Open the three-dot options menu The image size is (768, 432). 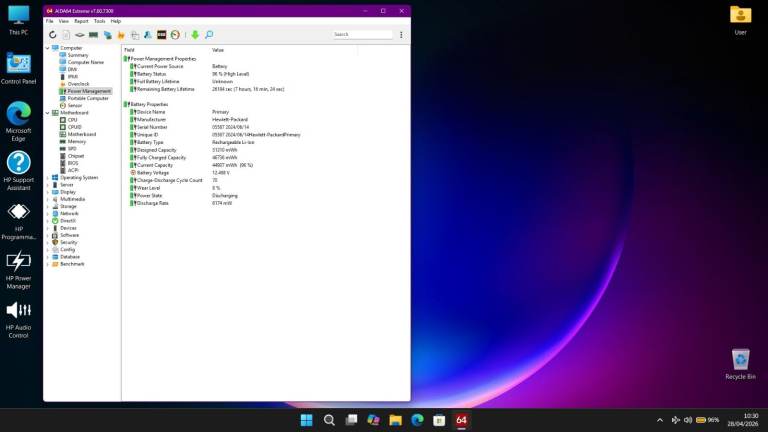401,35
